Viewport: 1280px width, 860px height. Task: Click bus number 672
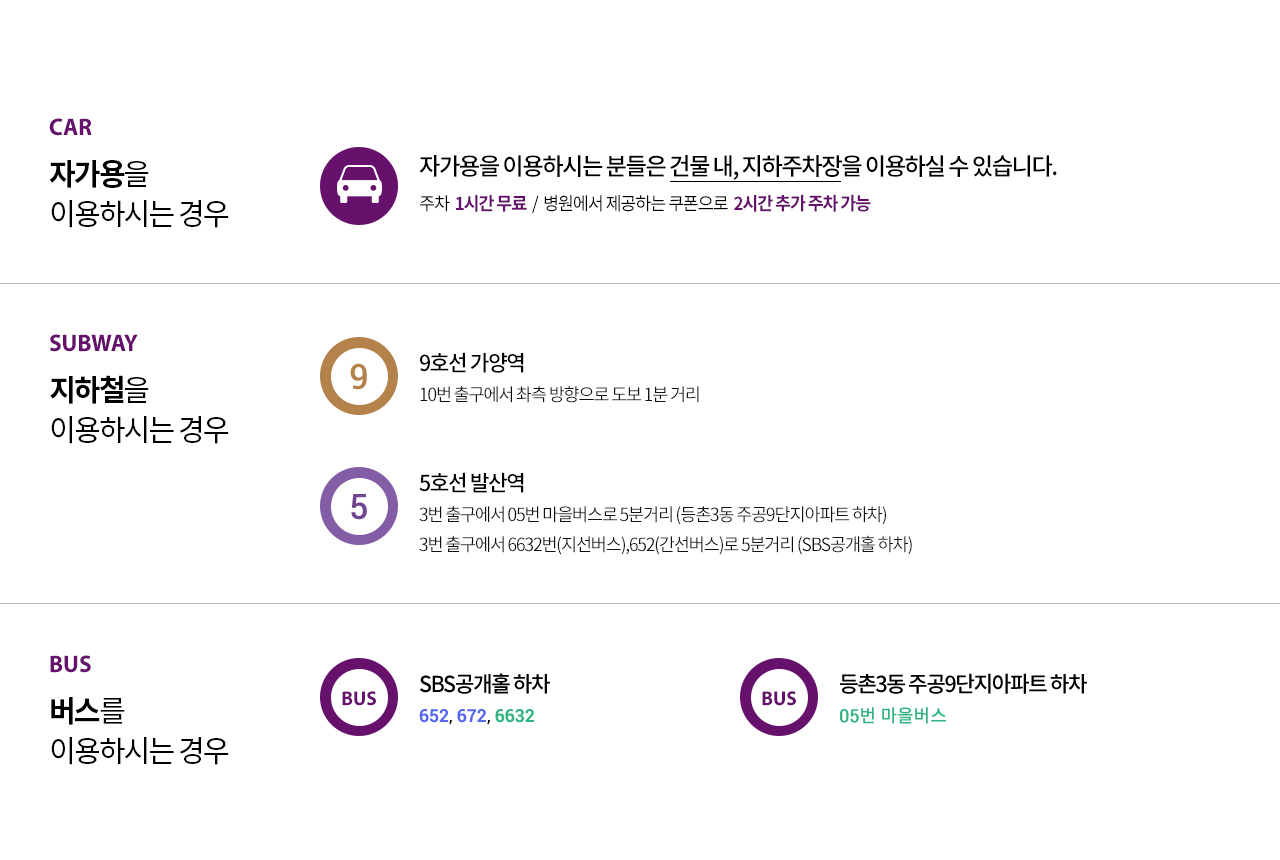pos(471,716)
